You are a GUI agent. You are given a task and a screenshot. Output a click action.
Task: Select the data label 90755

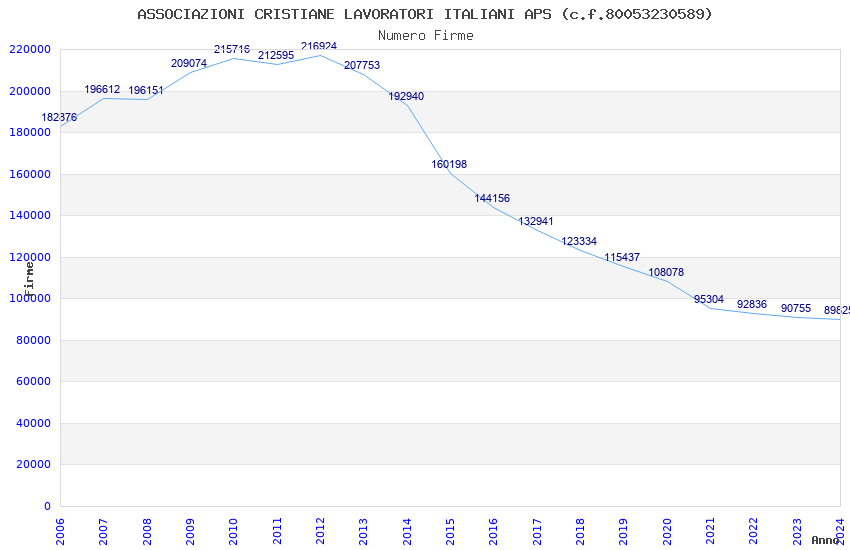(796, 309)
